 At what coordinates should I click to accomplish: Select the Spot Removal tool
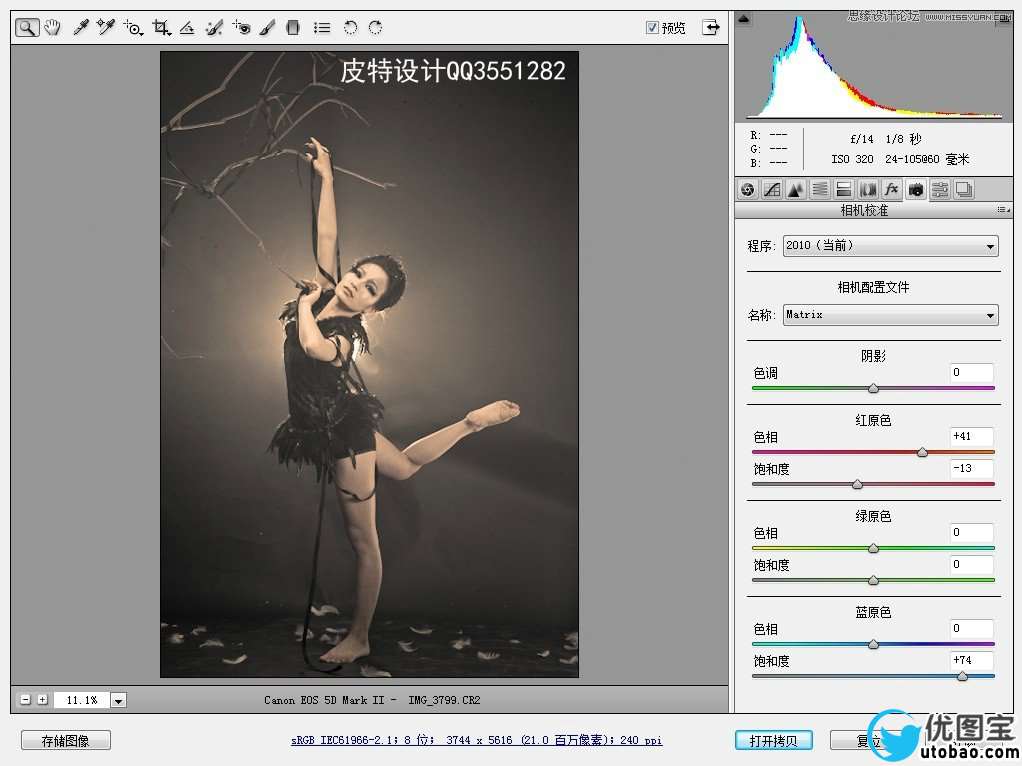click(214, 27)
